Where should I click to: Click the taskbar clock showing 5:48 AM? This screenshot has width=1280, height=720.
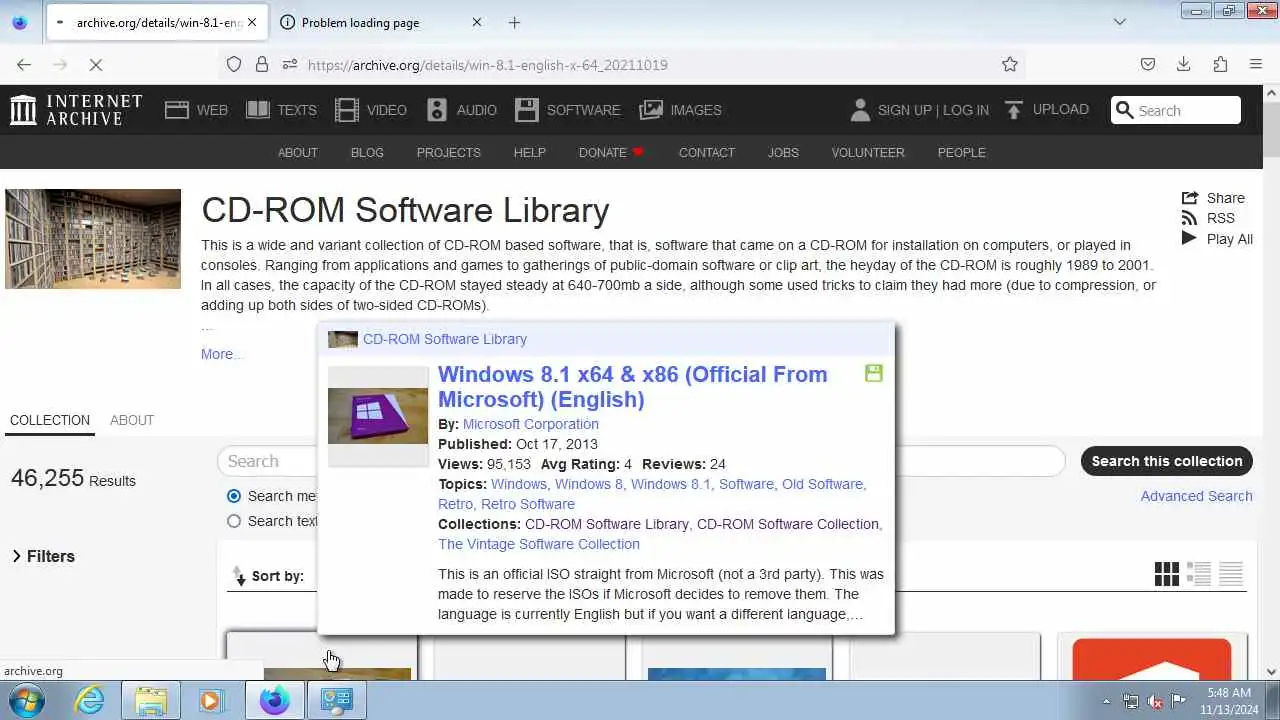pyautogui.click(x=1228, y=701)
